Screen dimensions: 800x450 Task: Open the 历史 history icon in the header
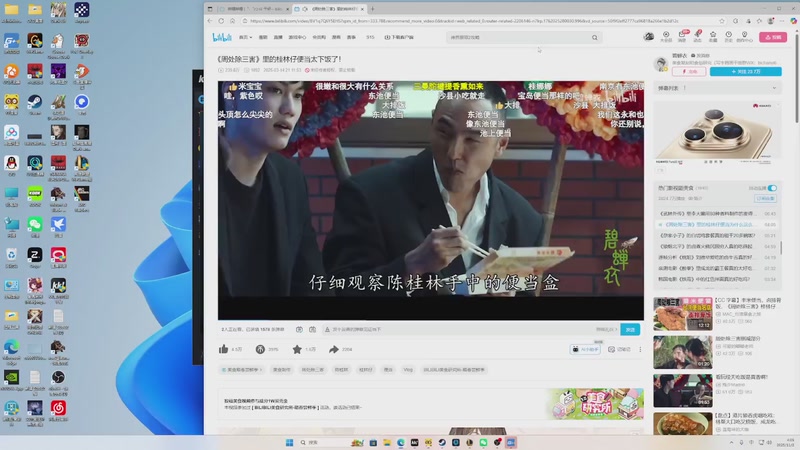(729, 36)
